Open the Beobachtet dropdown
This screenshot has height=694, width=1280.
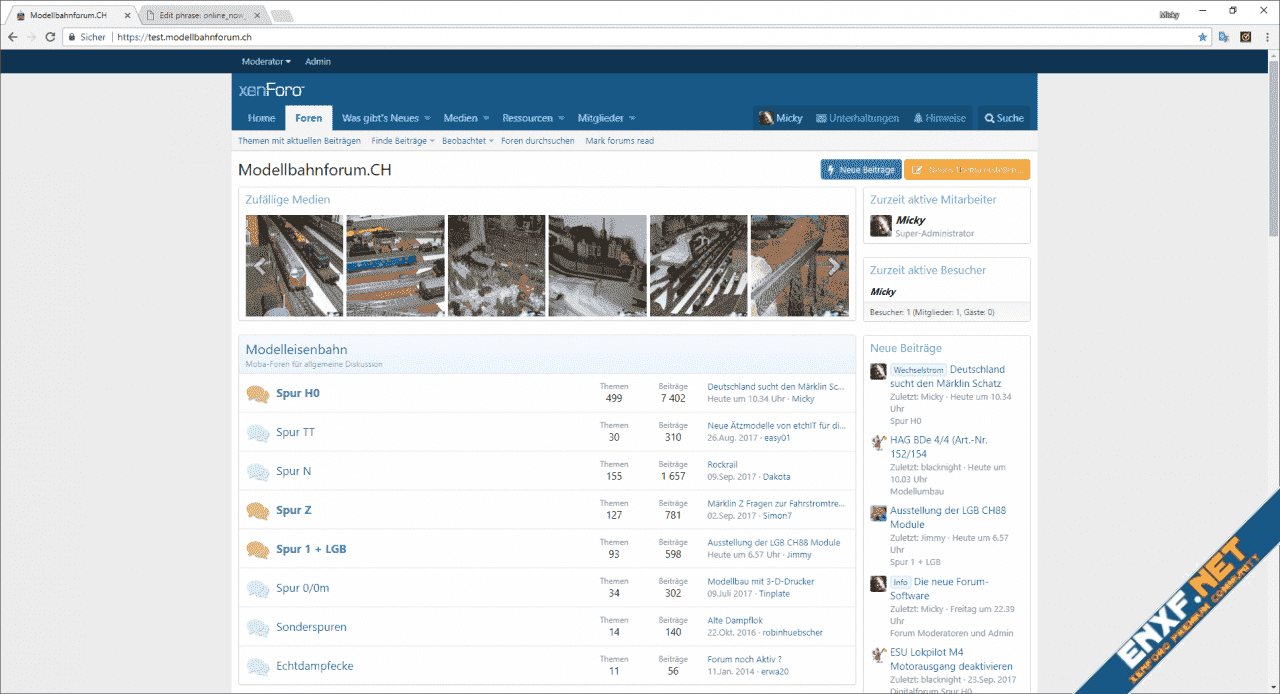click(491, 142)
